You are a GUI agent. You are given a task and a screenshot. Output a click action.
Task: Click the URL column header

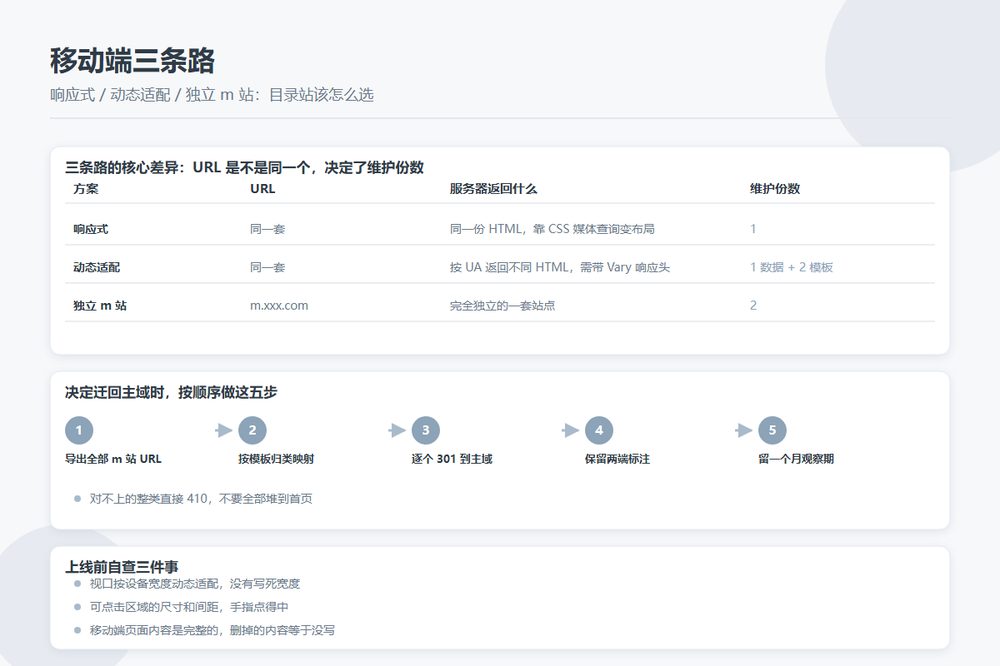pos(263,189)
